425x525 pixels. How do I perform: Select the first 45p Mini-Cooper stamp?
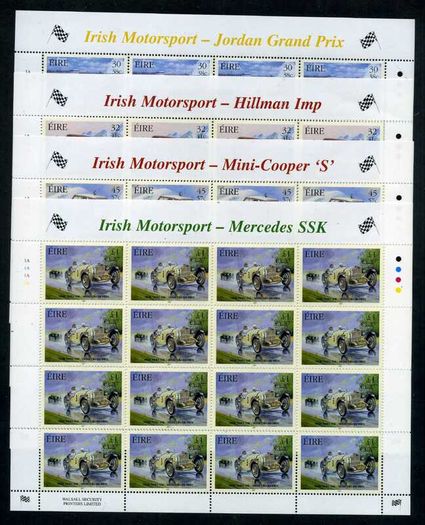coord(83,191)
